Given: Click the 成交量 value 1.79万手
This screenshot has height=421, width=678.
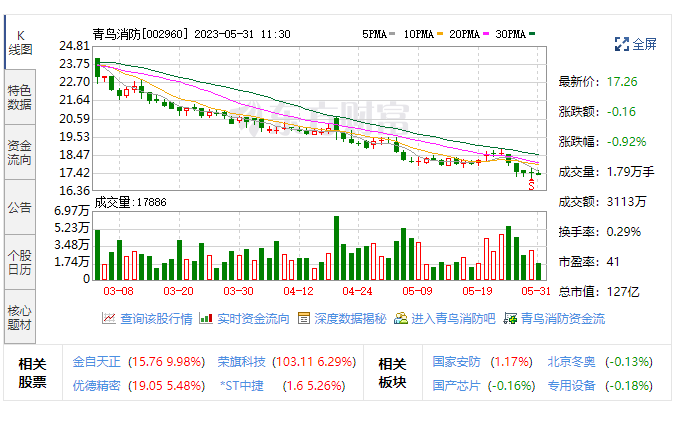Looking at the screenshot, I should 630,172.
